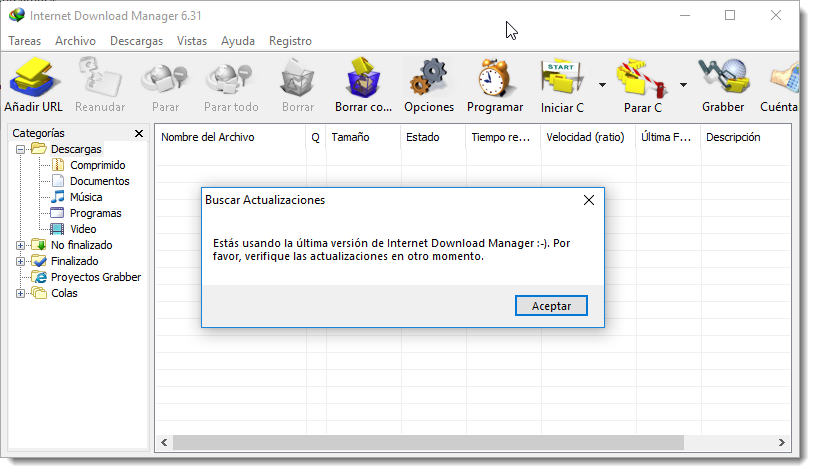Open the Iniciar Cola dropdown arrow
815x473 pixels.
[602, 85]
